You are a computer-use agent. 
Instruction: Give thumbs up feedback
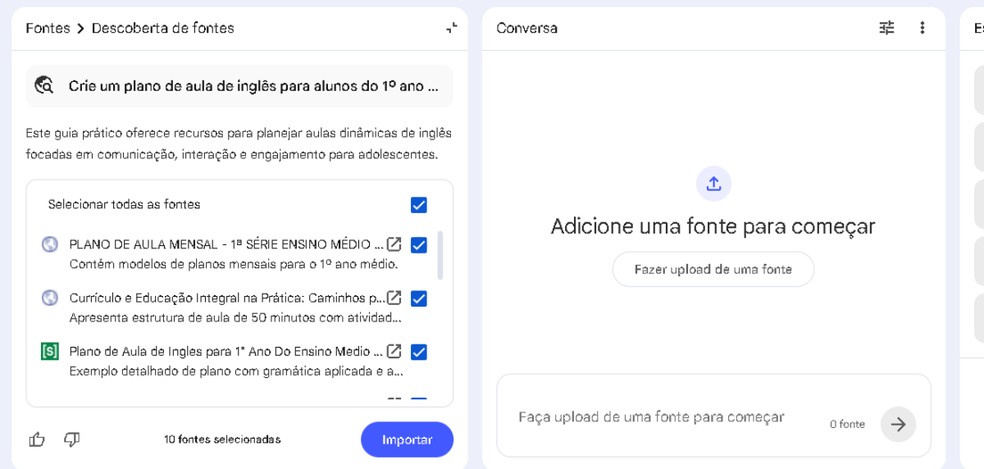pos(37,439)
